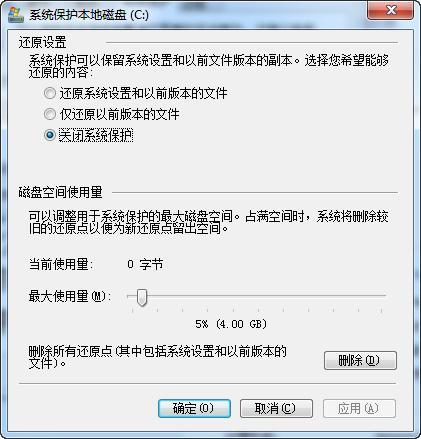This screenshot has width=421, height=439.
Task: Click the 系统保护本地磁盘 (C:) title text
Action: (89, 15)
